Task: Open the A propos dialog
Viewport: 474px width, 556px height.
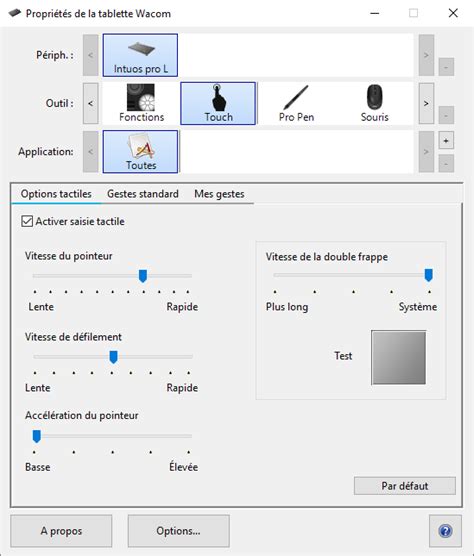Action: (x=61, y=531)
